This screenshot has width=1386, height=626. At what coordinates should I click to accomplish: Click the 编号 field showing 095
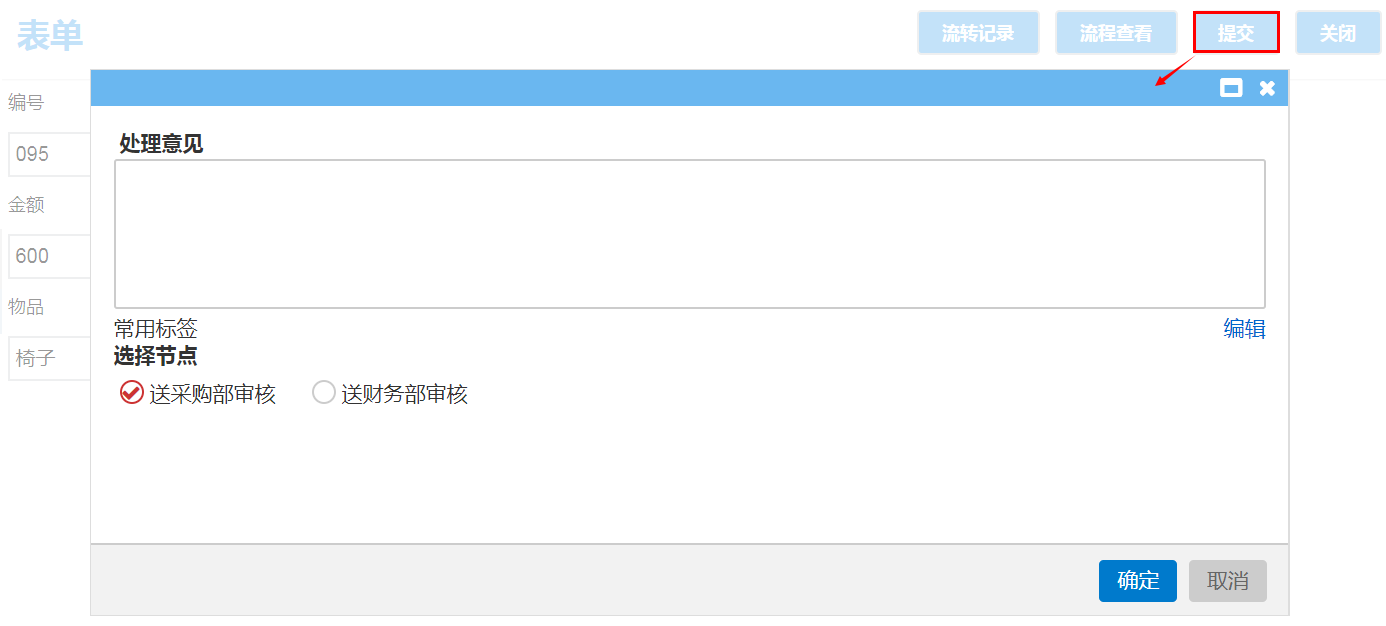49,155
